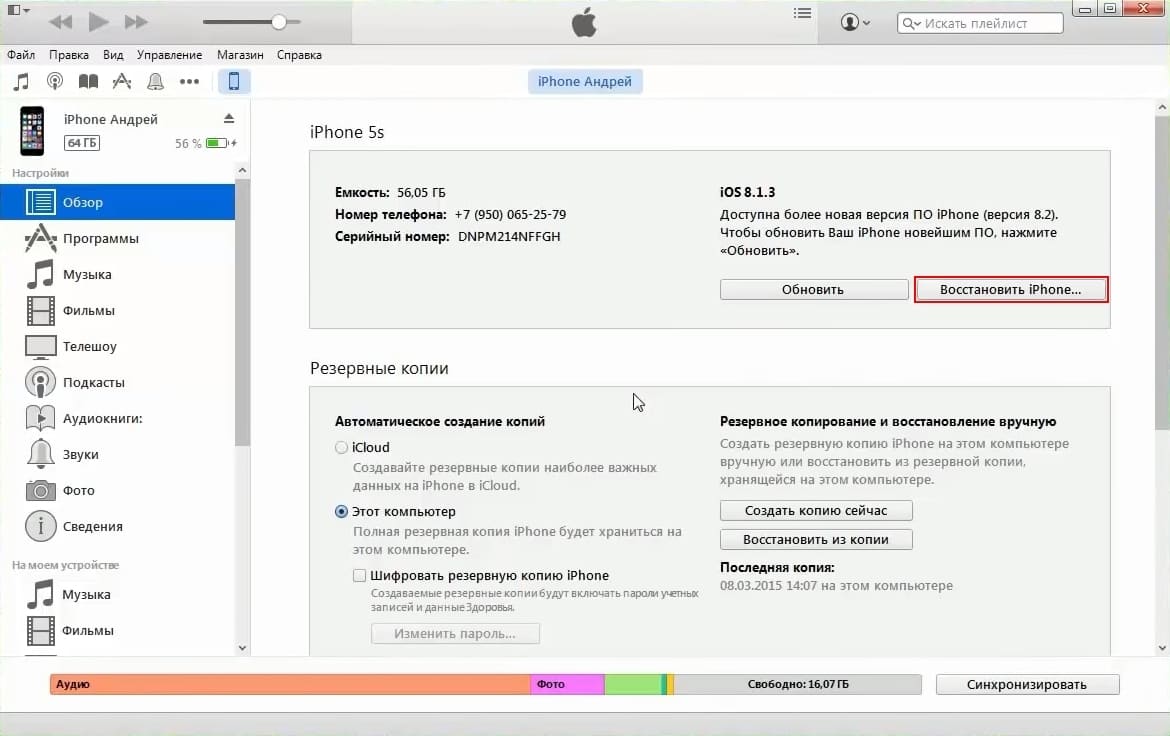Adjust the volume slider knob
The image size is (1170, 736).
[278, 22]
